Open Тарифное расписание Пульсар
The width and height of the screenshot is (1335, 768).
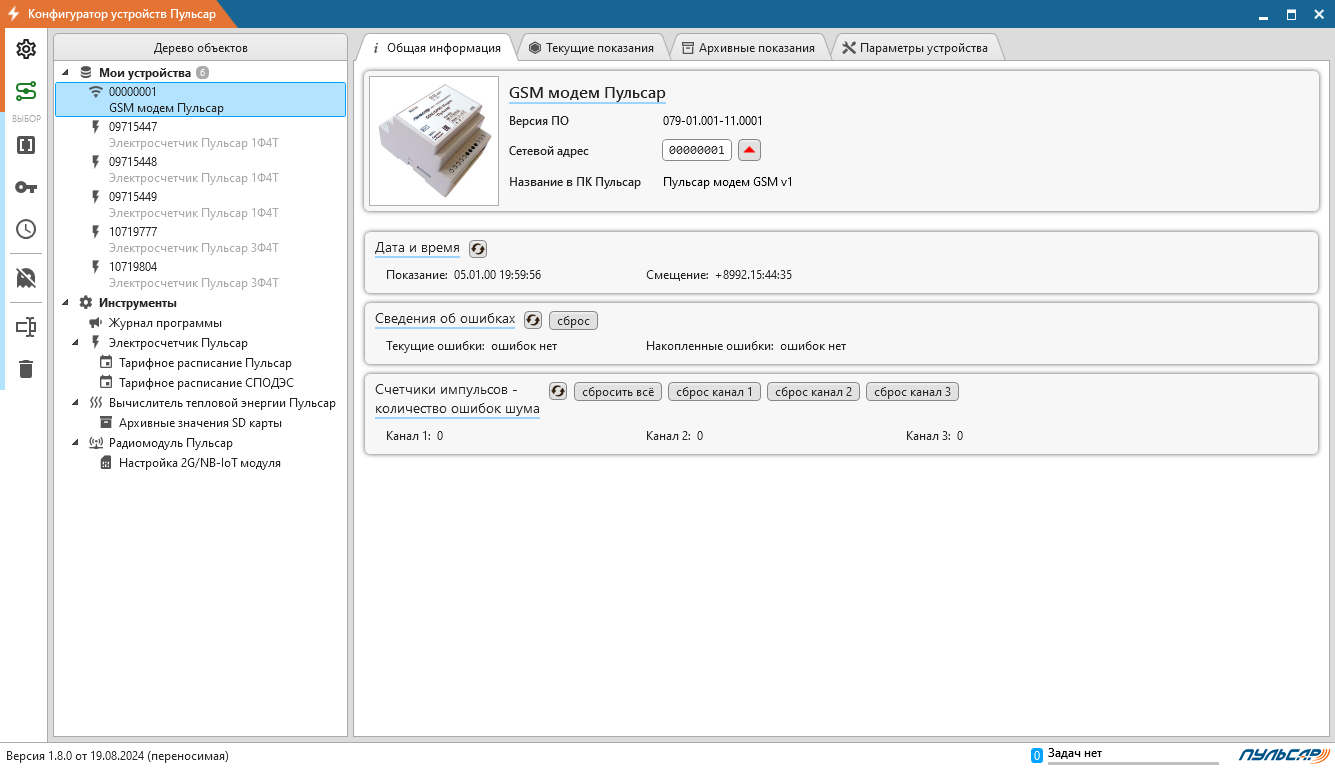(x=205, y=363)
